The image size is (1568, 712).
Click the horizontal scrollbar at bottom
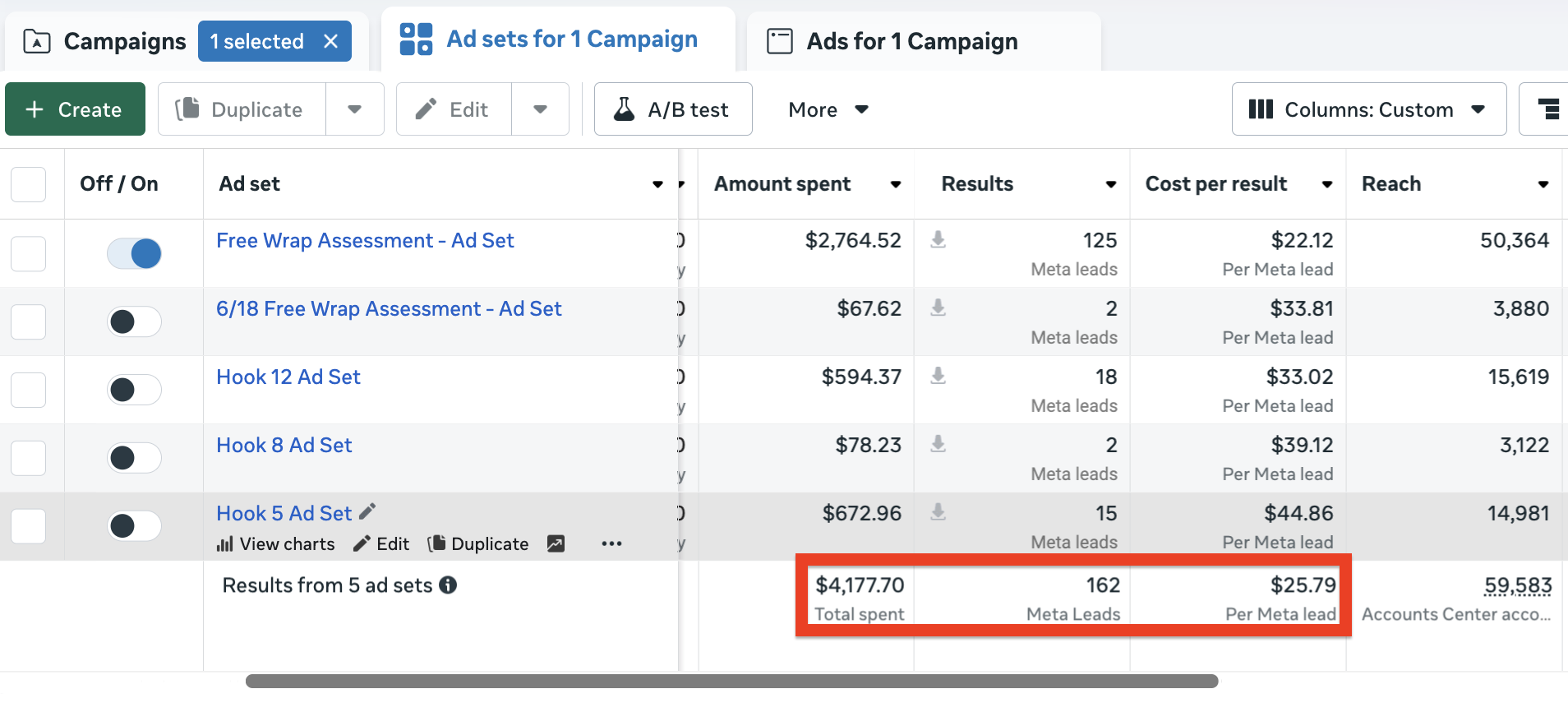point(731,682)
